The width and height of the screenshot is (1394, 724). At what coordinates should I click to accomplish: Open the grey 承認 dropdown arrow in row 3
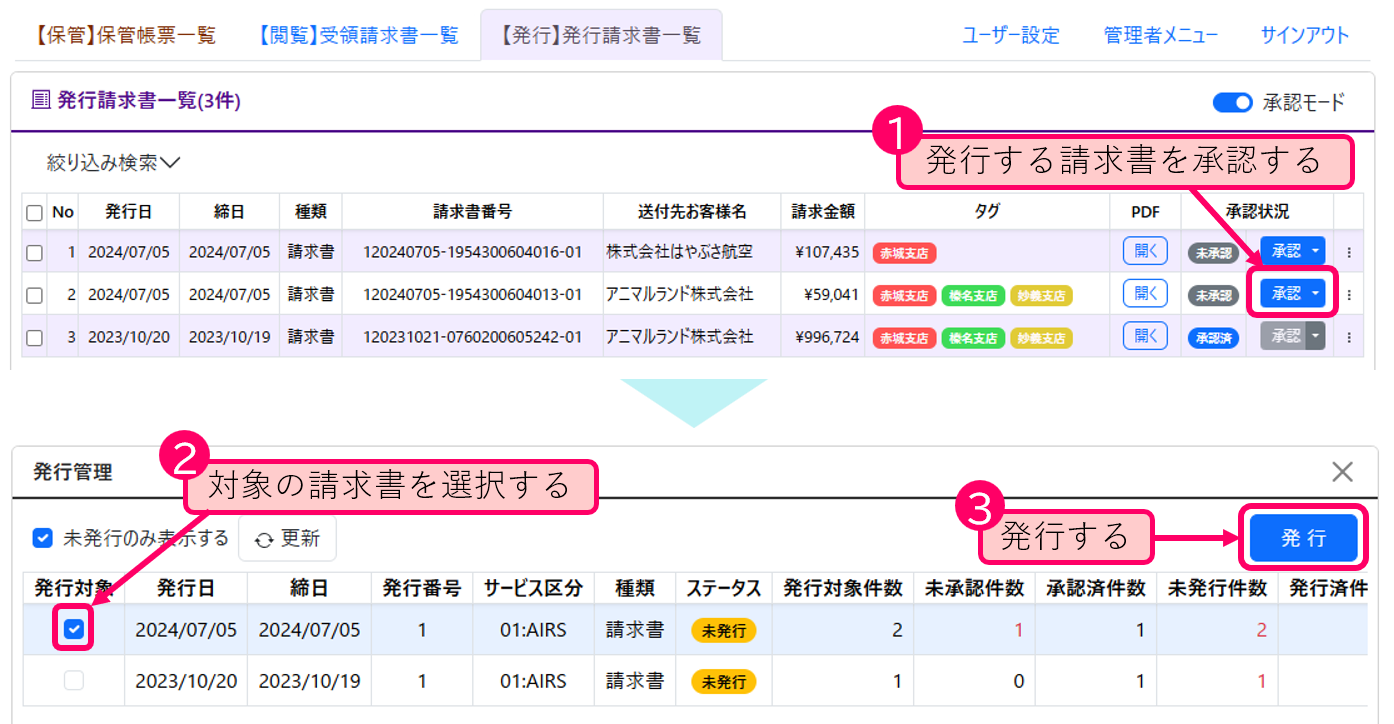[x=1316, y=336]
